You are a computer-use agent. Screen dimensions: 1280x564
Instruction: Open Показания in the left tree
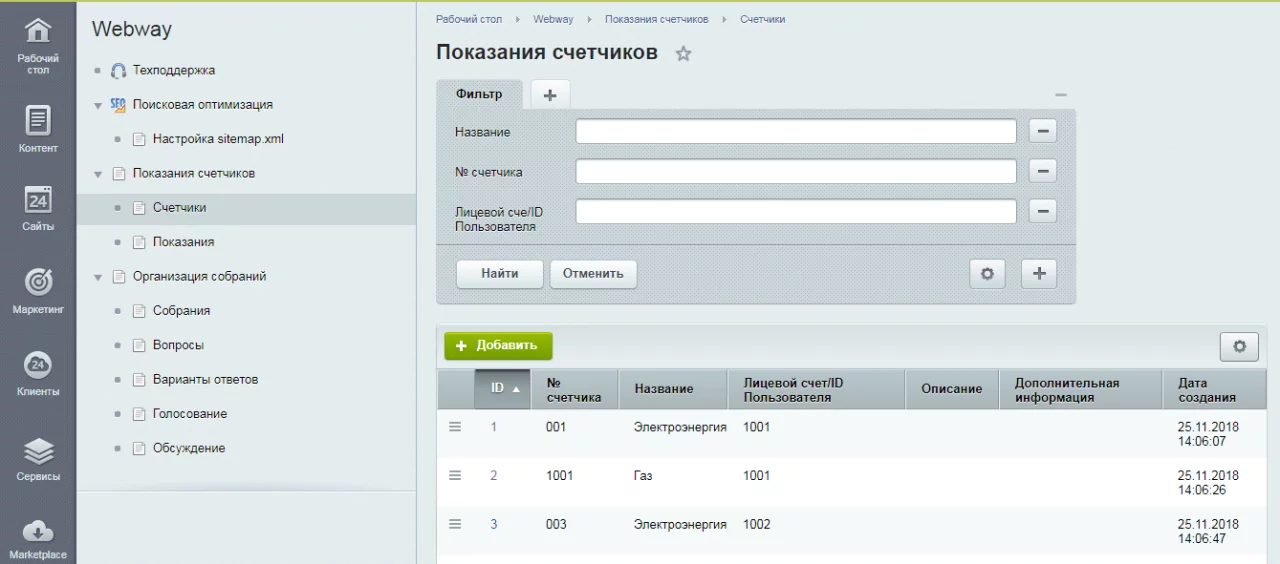(183, 242)
